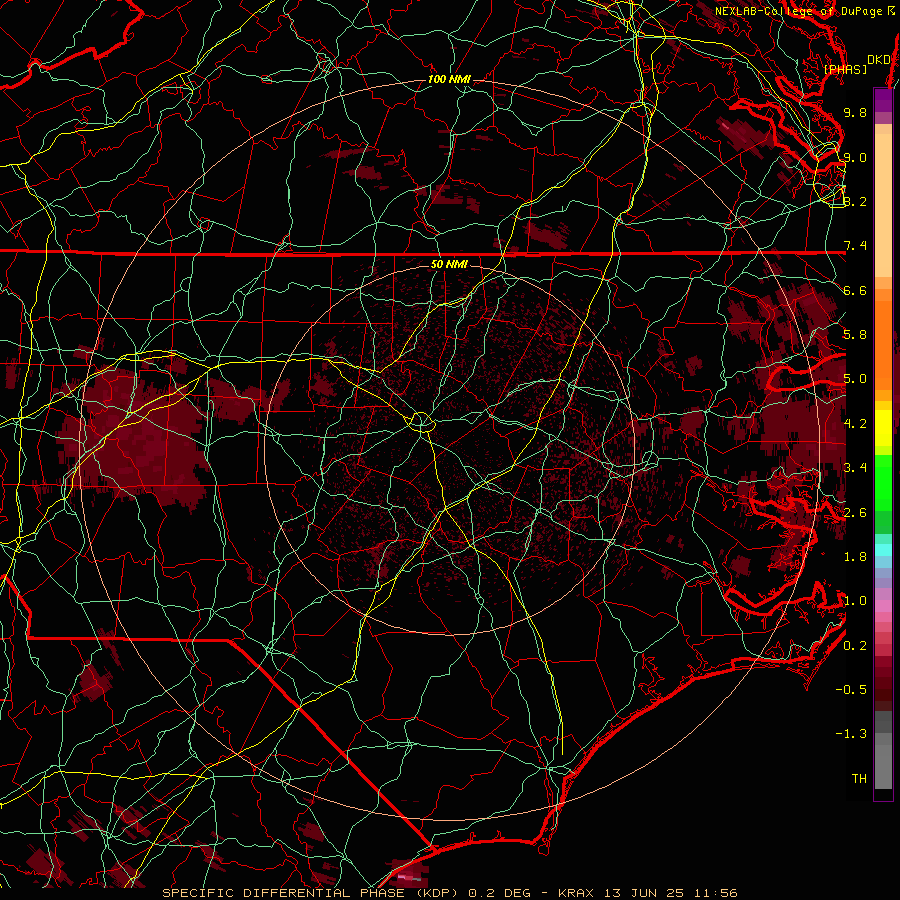Click the NEXLAB-College of DuPage watermark text
The width and height of the screenshot is (900, 900).
point(805,11)
